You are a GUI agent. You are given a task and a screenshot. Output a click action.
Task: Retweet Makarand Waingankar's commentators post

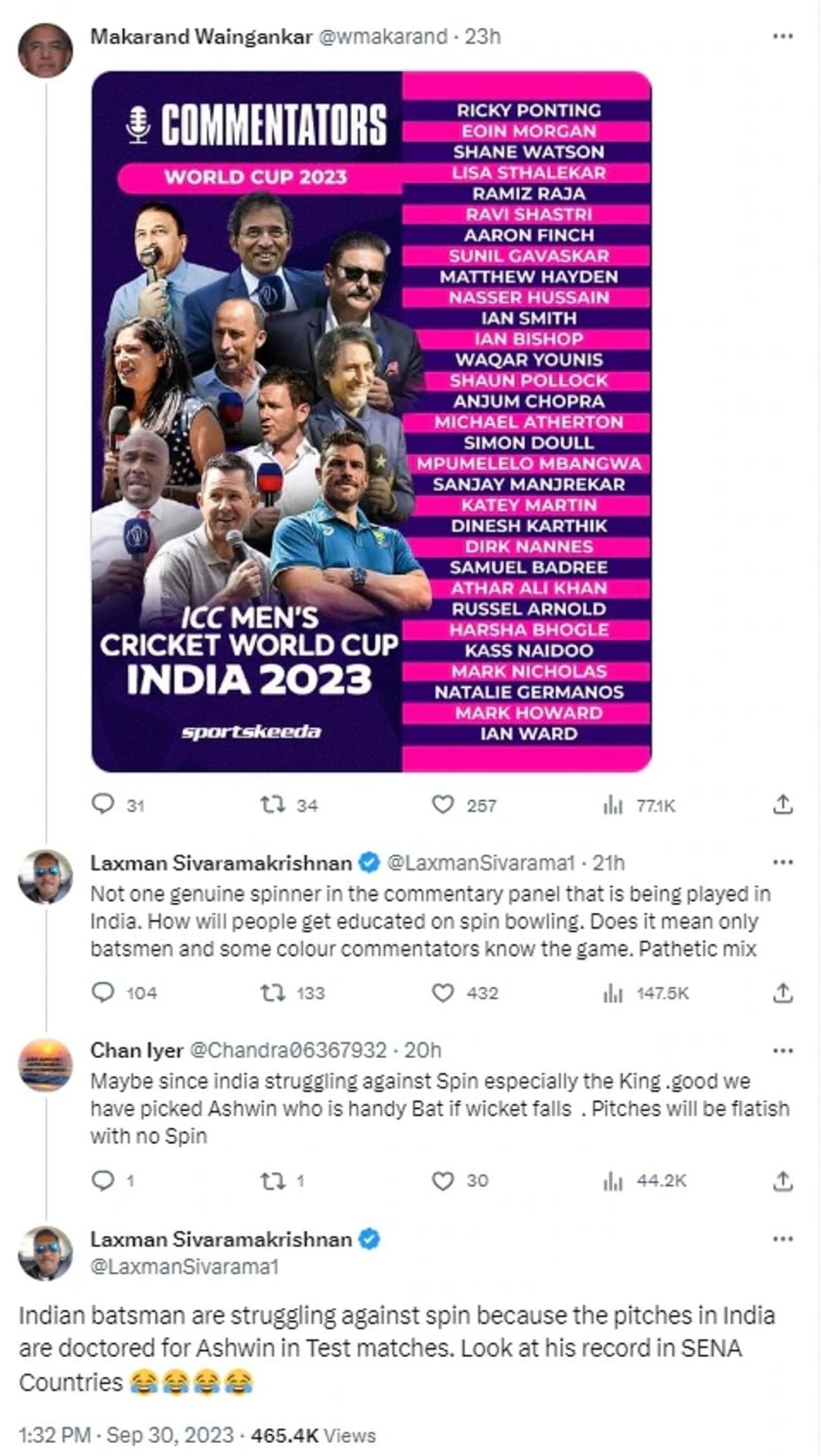tap(273, 804)
